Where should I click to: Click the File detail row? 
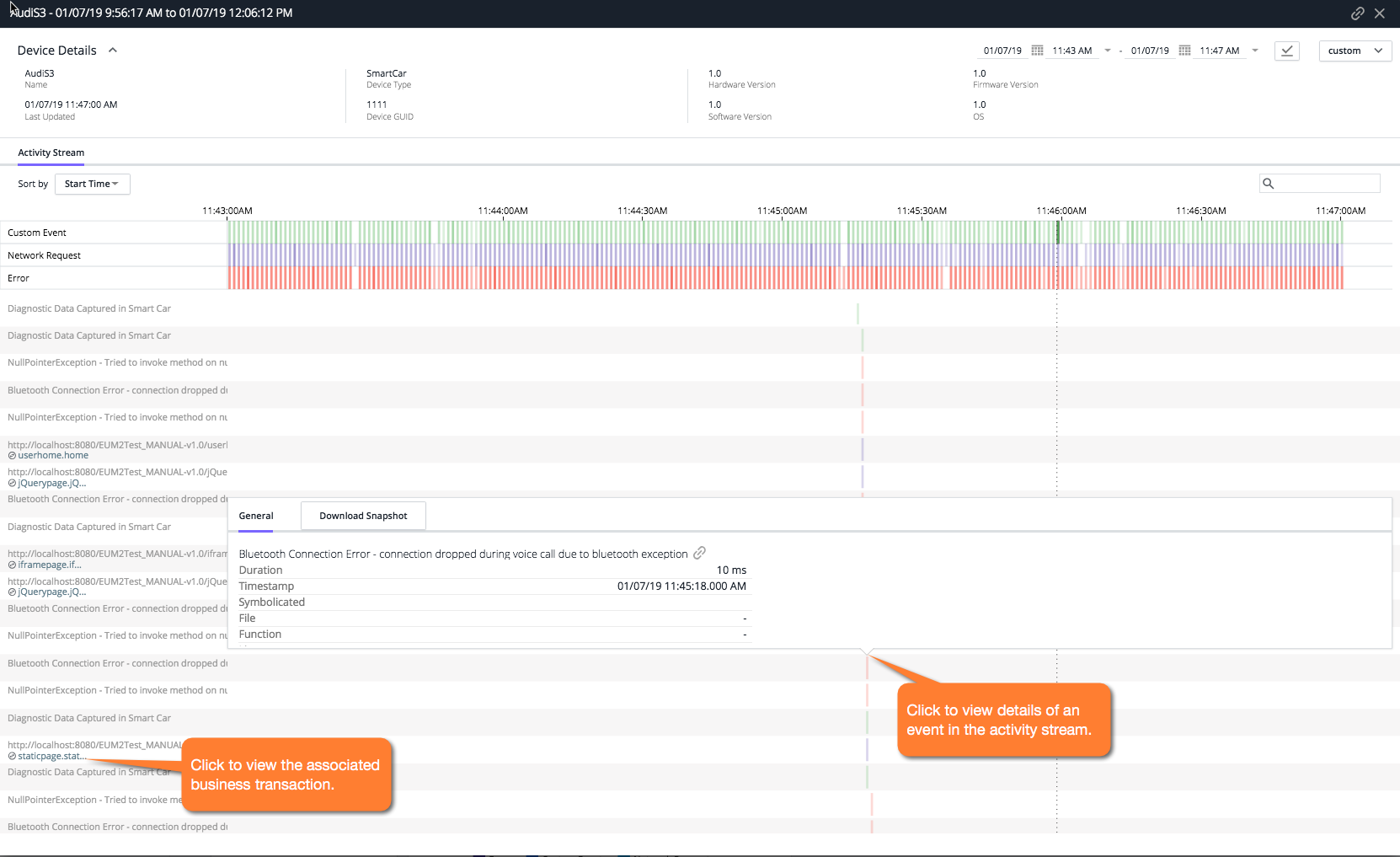[x=494, y=619]
